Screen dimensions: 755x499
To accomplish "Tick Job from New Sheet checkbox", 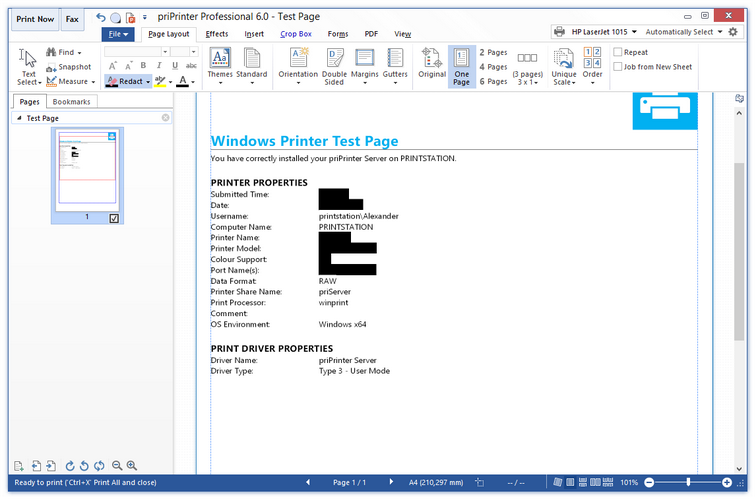I will 618,66.
